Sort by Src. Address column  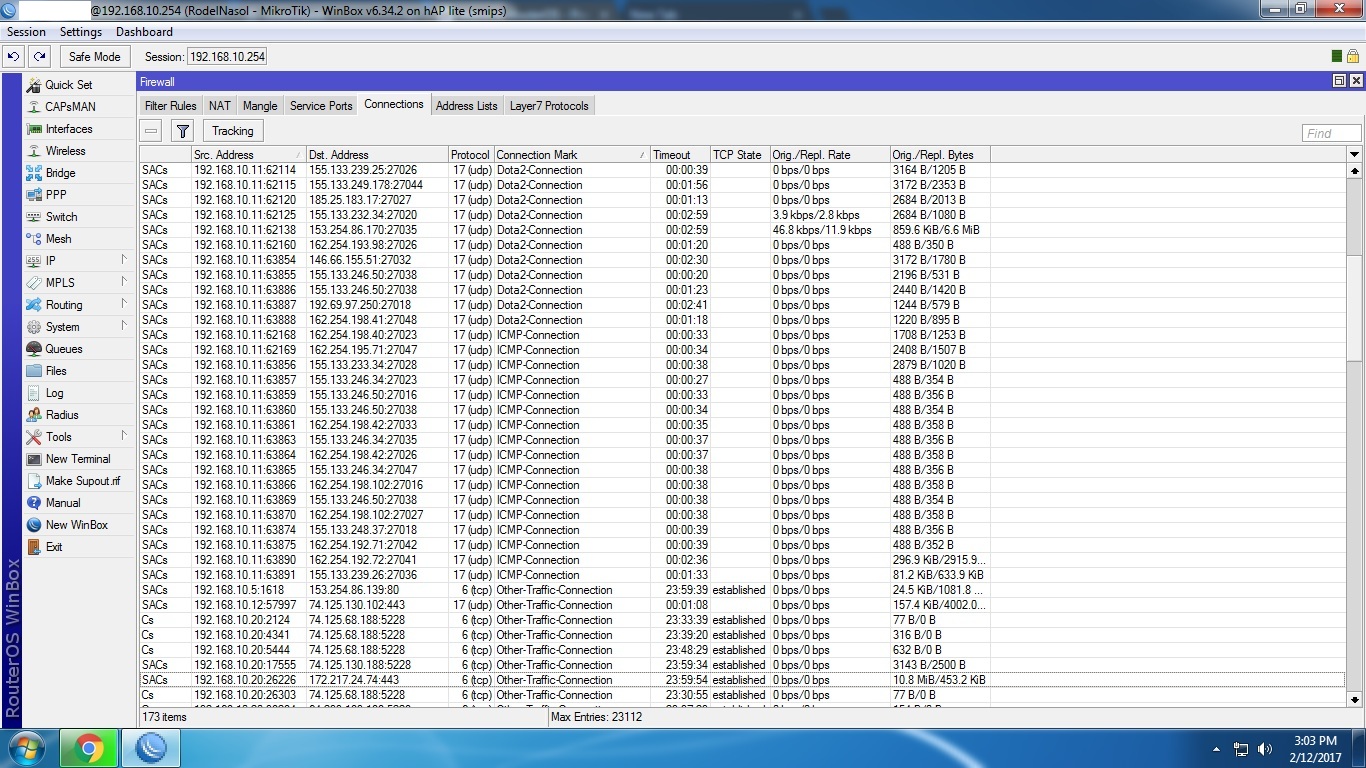(248, 155)
